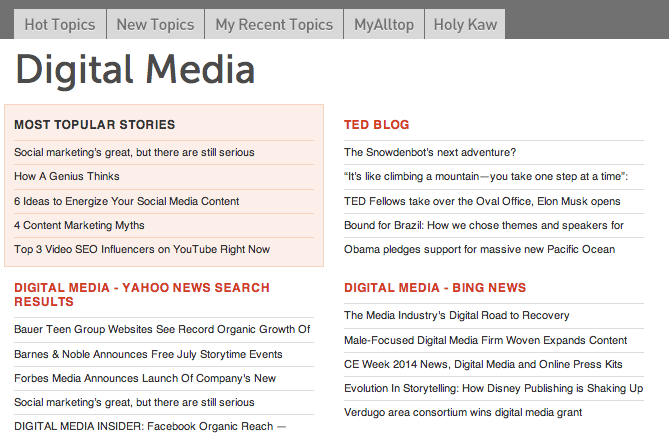The height and width of the screenshot is (446, 669).
Task: Read 'Forbes Media Announces Launch Of Company's New'
Action: click(145, 378)
